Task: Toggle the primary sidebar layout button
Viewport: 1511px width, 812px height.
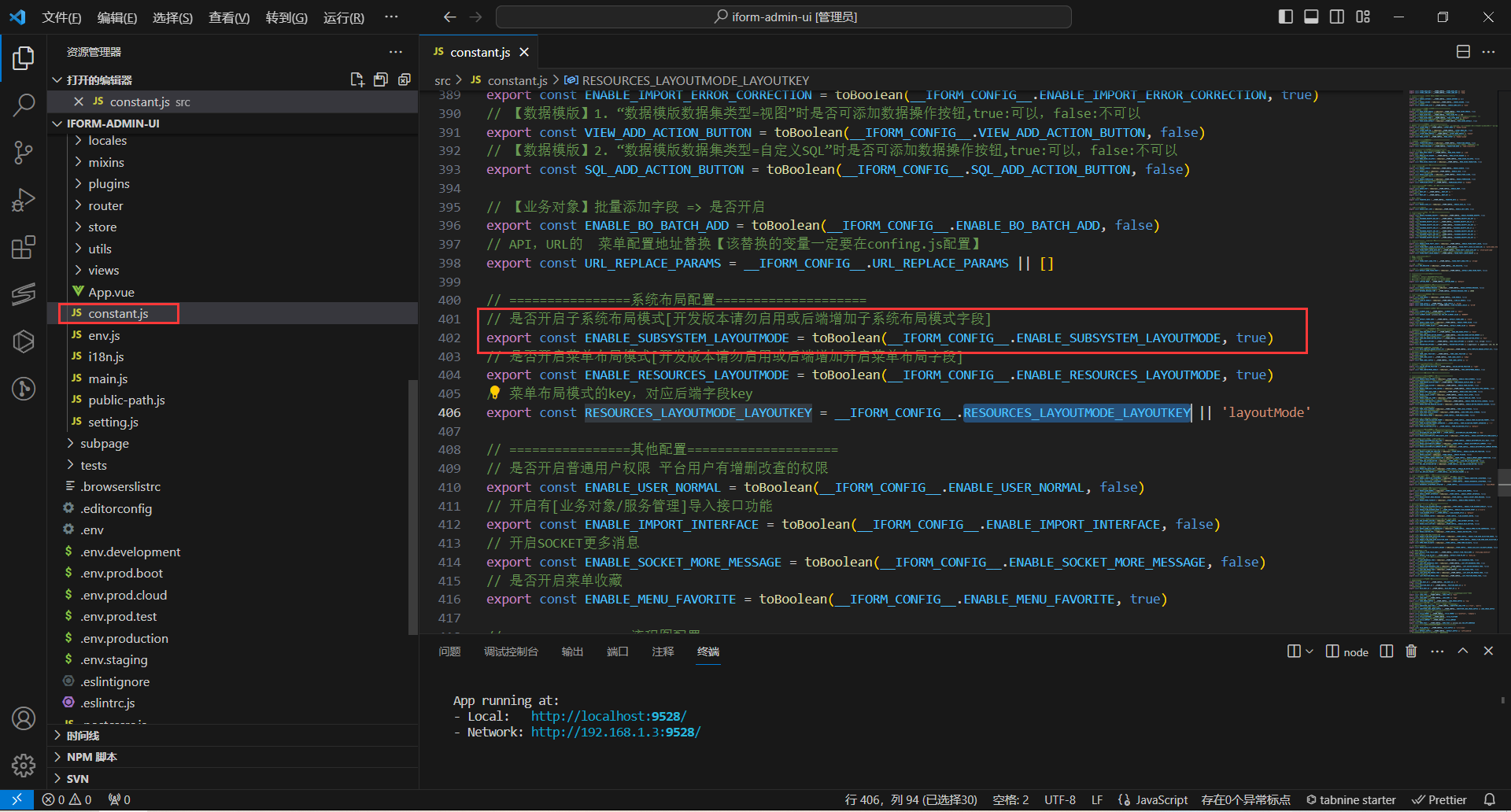Action: (x=1286, y=17)
